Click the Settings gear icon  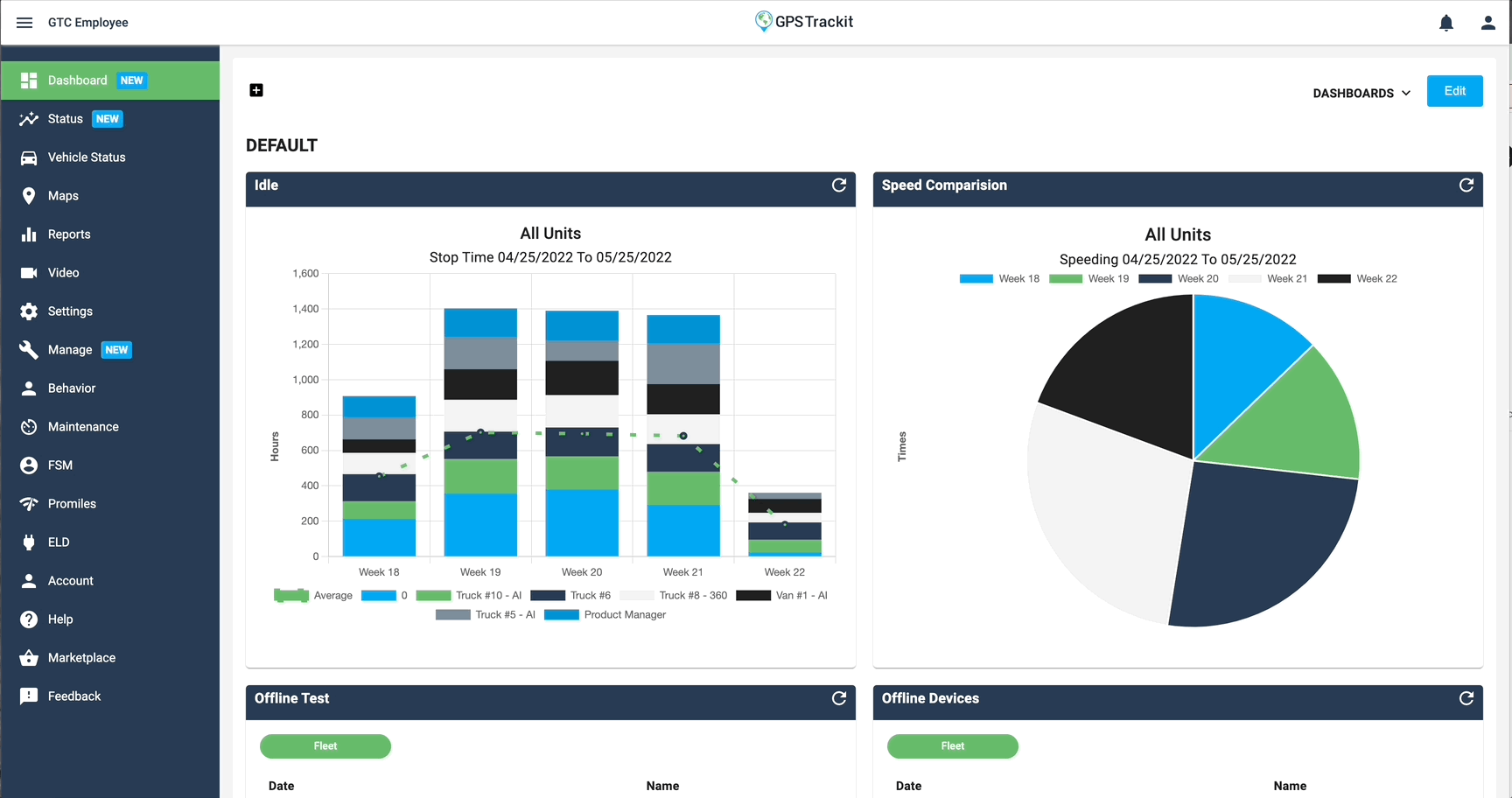click(29, 311)
